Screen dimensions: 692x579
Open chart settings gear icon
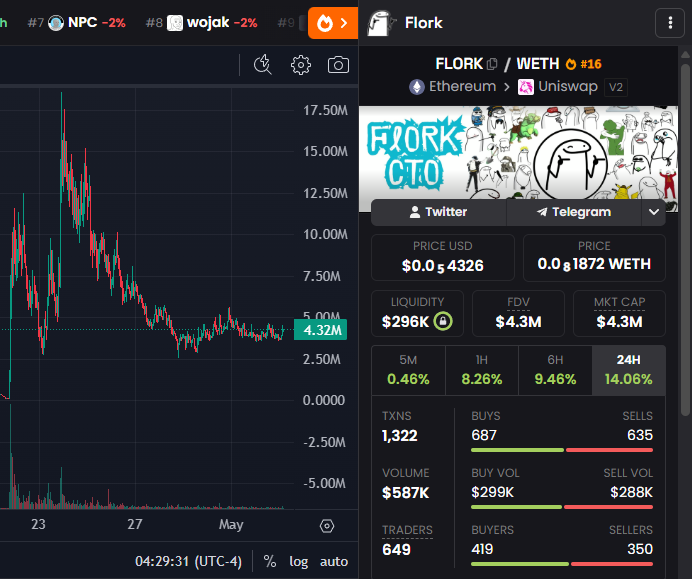[301, 65]
